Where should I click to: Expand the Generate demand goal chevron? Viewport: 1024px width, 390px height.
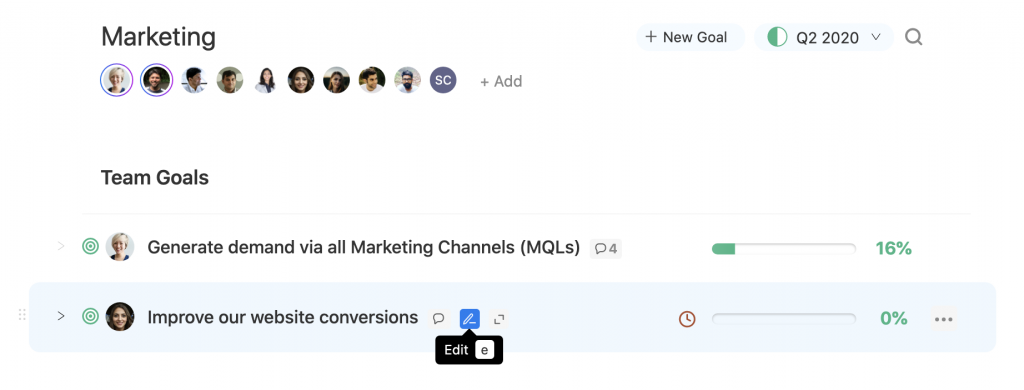61,246
